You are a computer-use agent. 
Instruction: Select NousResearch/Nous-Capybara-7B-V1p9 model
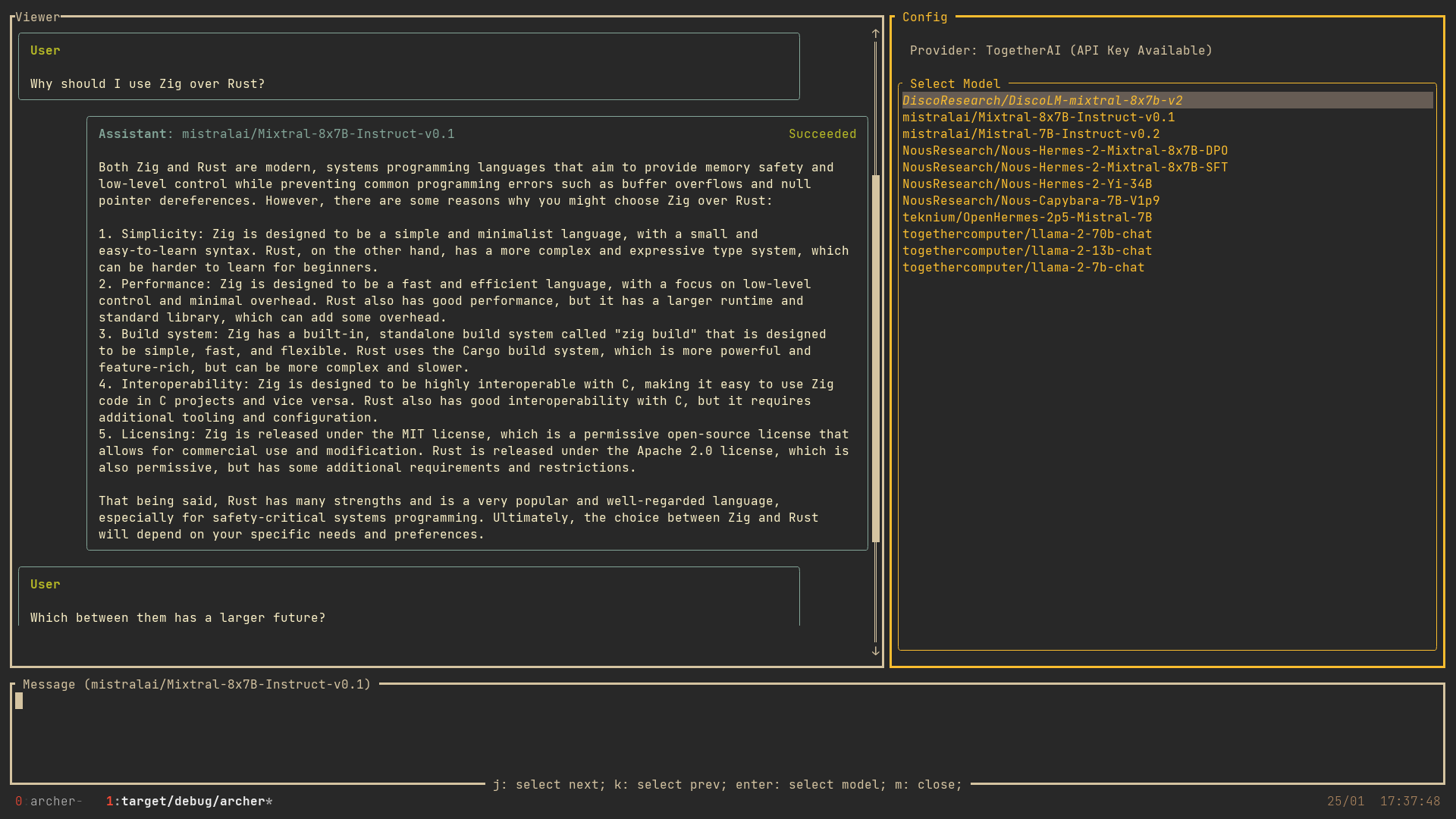coord(1031,200)
